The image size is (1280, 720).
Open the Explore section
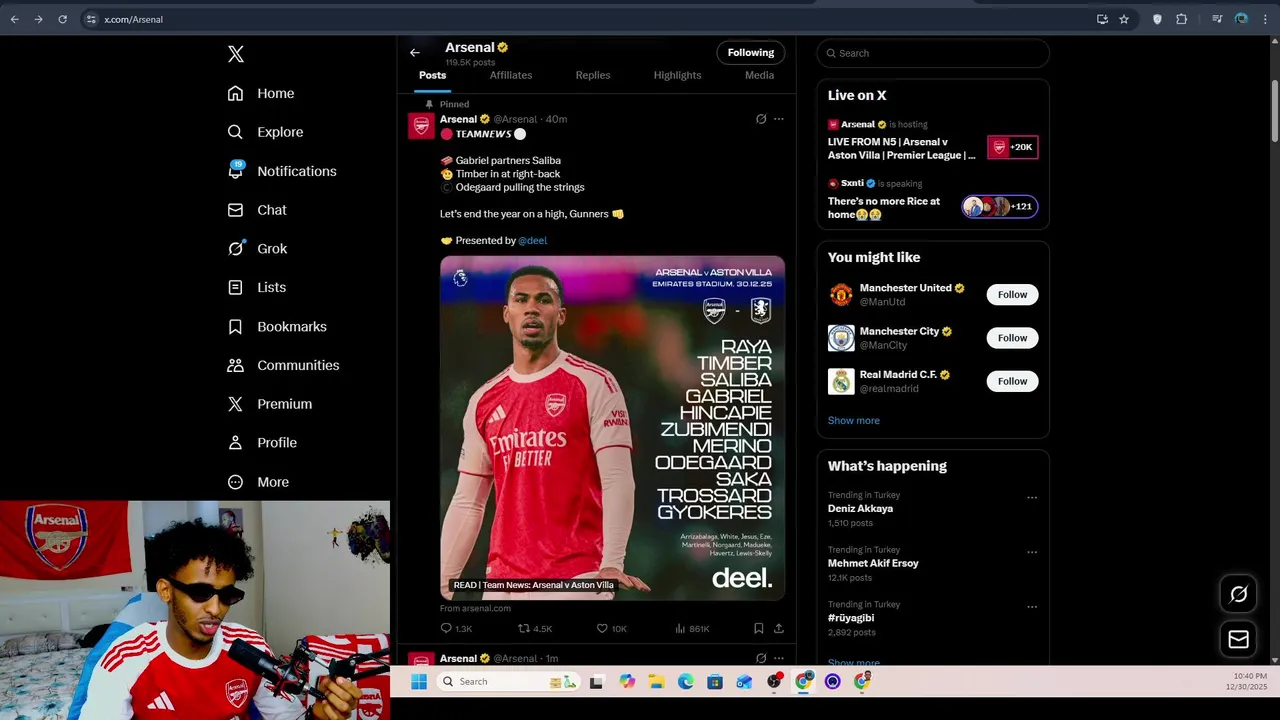[x=265, y=132]
